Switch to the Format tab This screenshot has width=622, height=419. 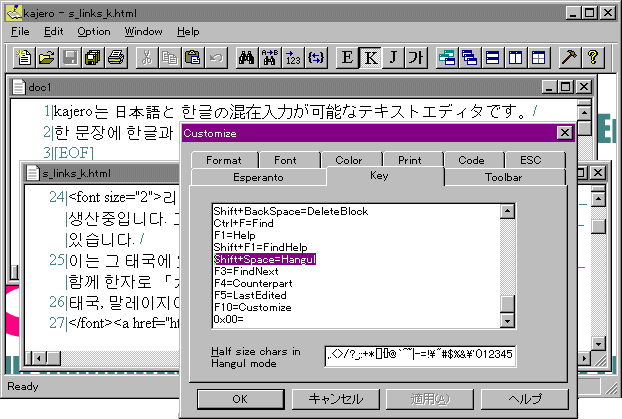click(224, 160)
